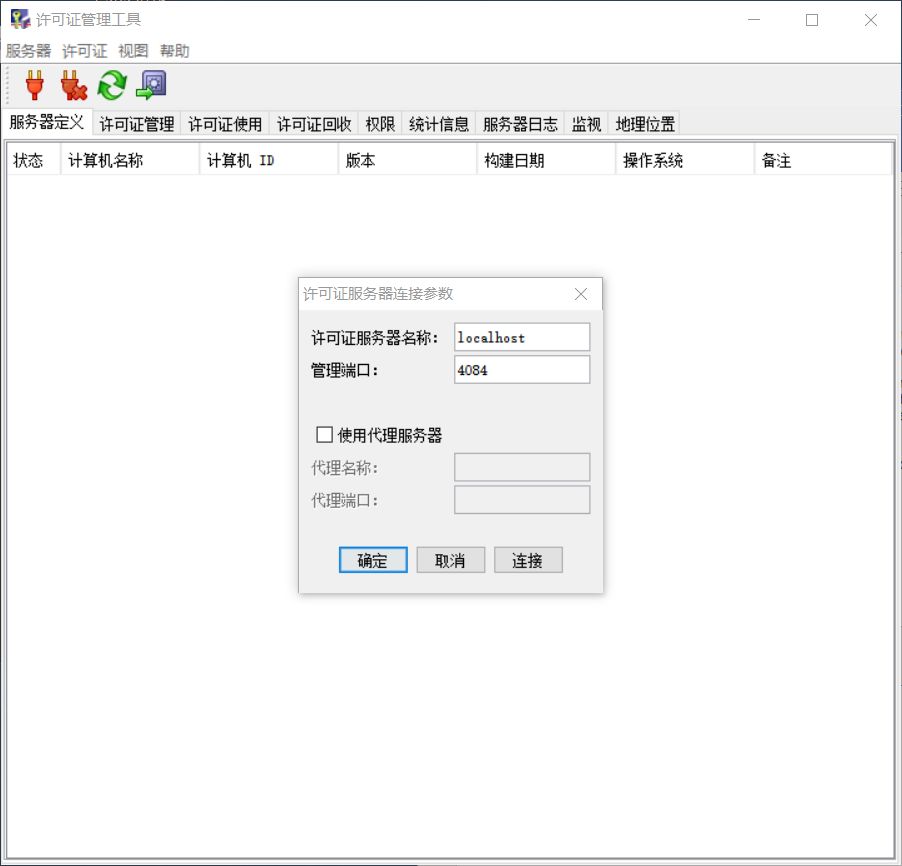Sort by the 备注 column header
902x866 pixels.
[x=823, y=160]
